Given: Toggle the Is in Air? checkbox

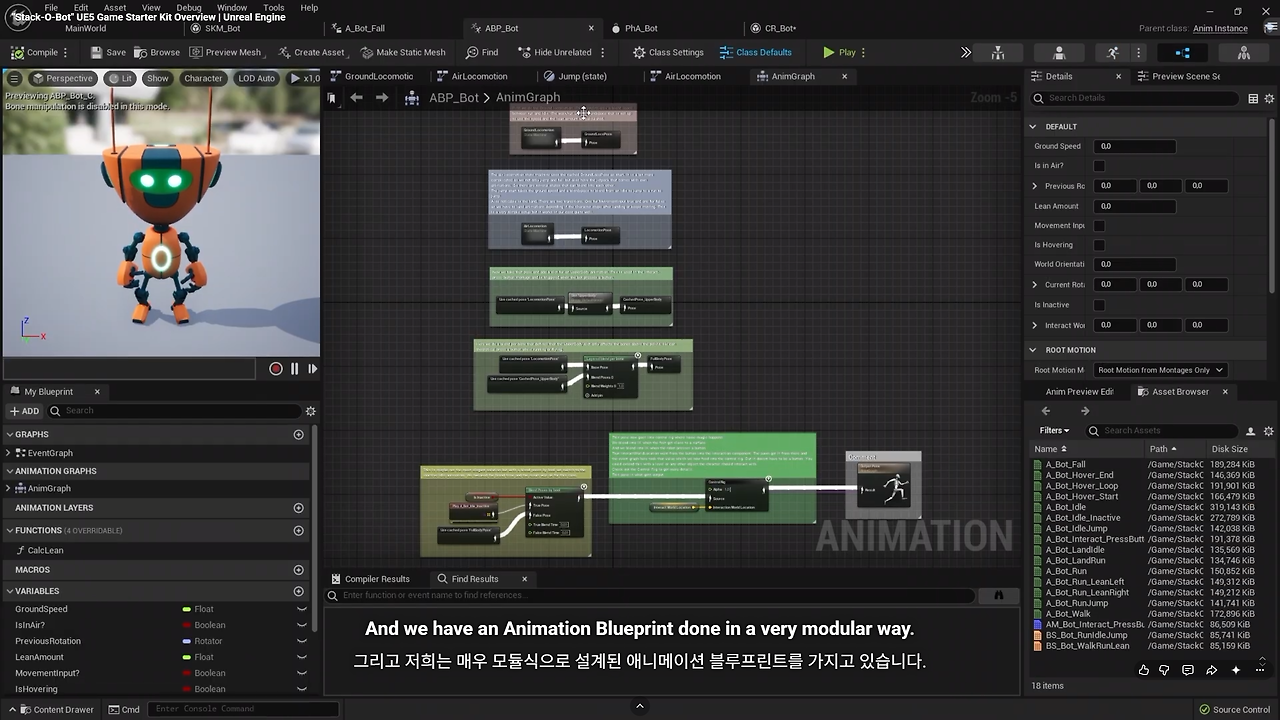Looking at the screenshot, I should pos(1099,166).
